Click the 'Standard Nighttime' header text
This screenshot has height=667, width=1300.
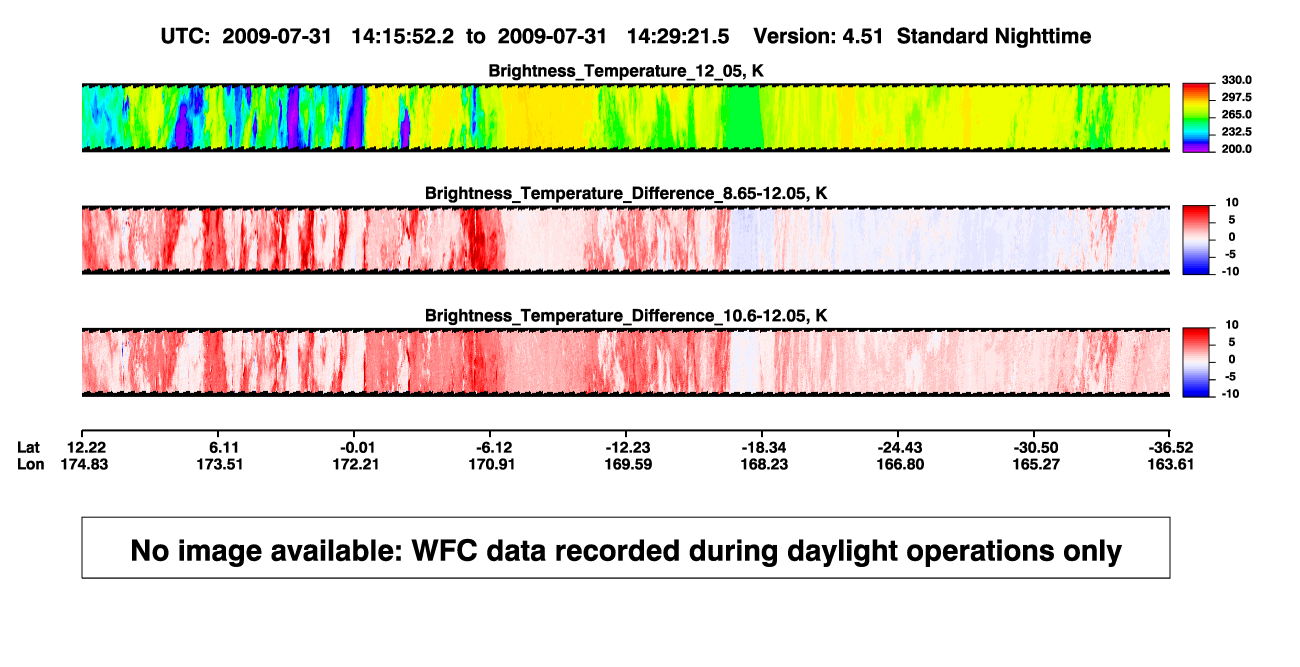coord(994,37)
